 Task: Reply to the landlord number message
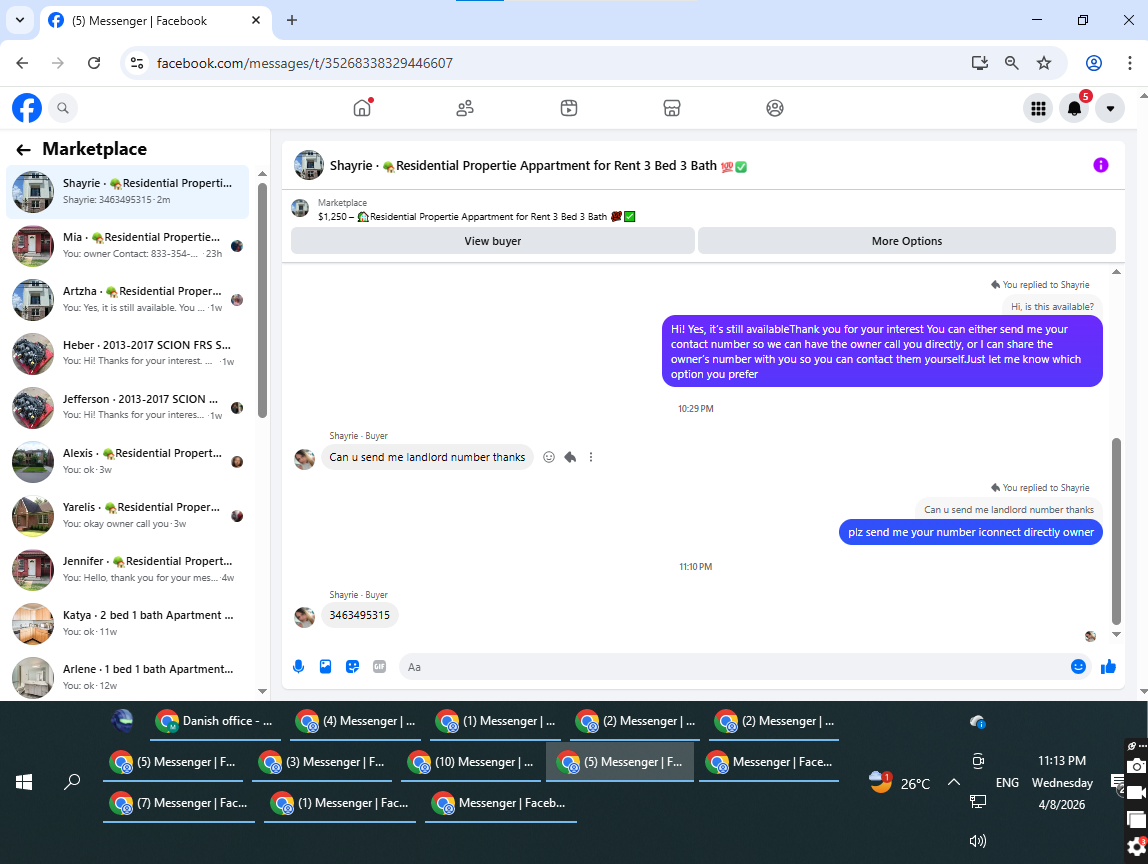coord(570,457)
